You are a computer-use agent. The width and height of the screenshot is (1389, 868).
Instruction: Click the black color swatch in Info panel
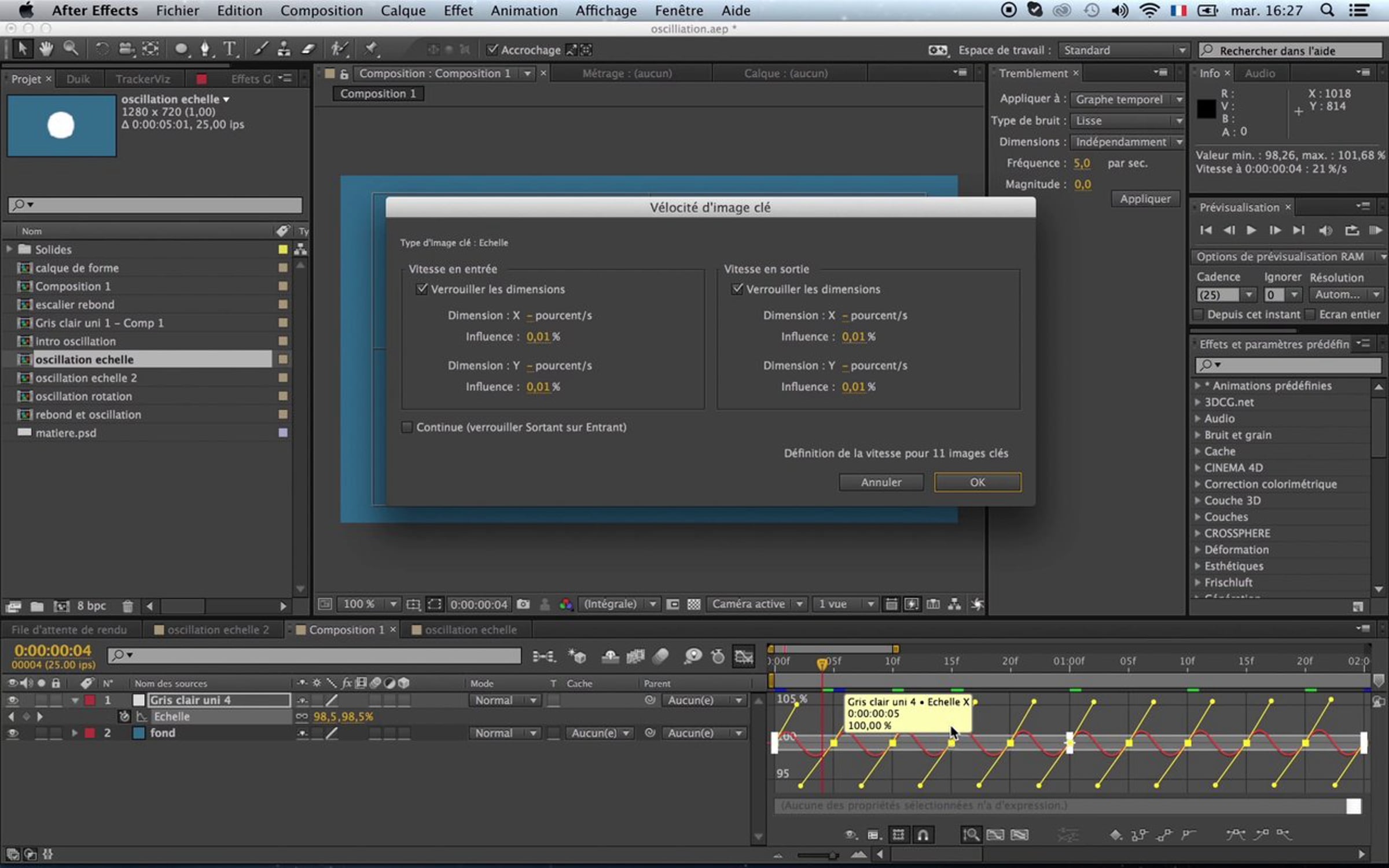(x=1206, y=109)
